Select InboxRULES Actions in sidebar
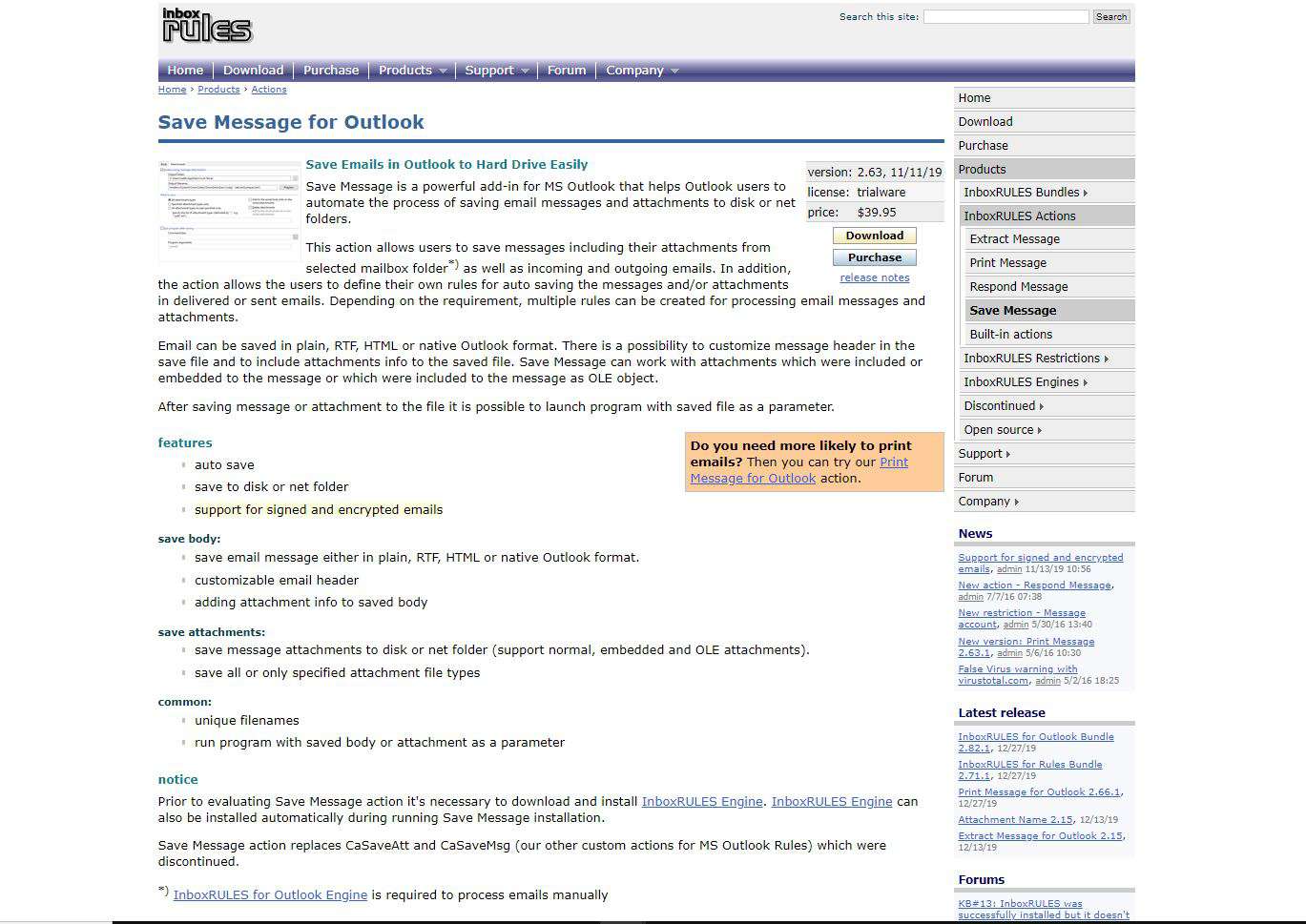Screen dimensions: 1306x924 point(1047,216)
